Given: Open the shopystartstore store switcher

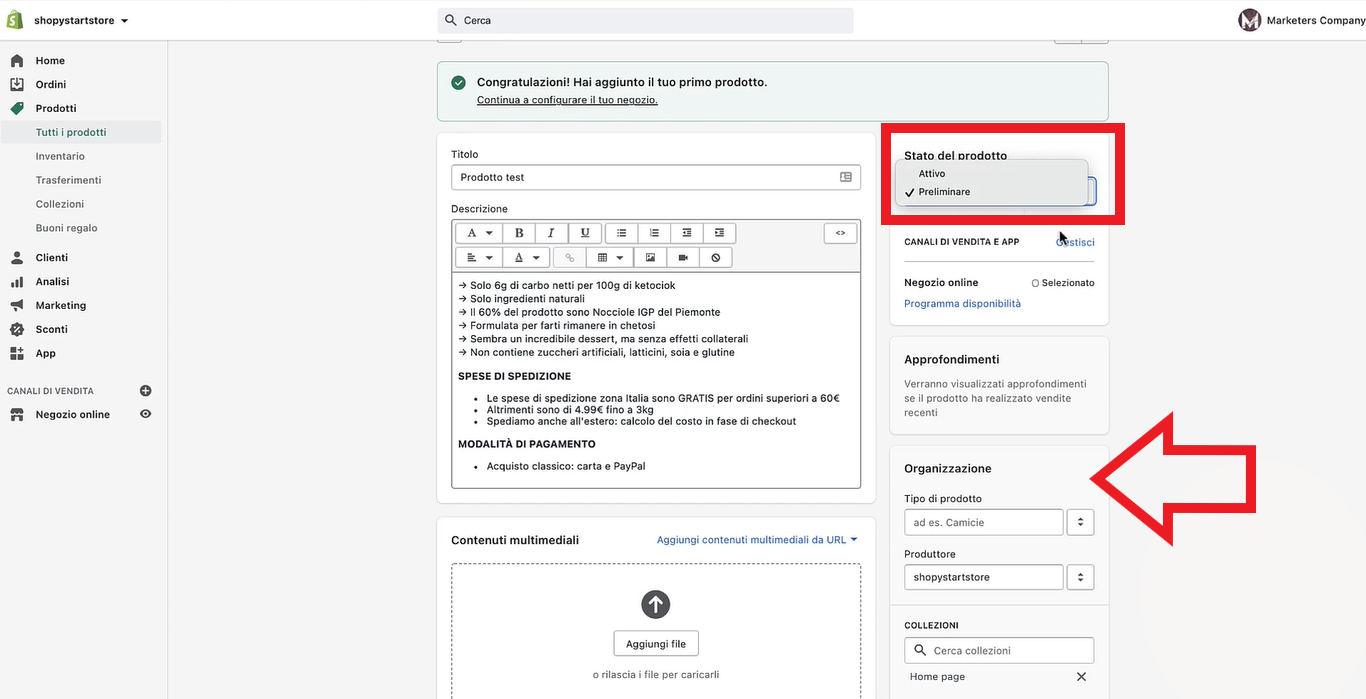Looking at the screenshot, I should 80,20.
